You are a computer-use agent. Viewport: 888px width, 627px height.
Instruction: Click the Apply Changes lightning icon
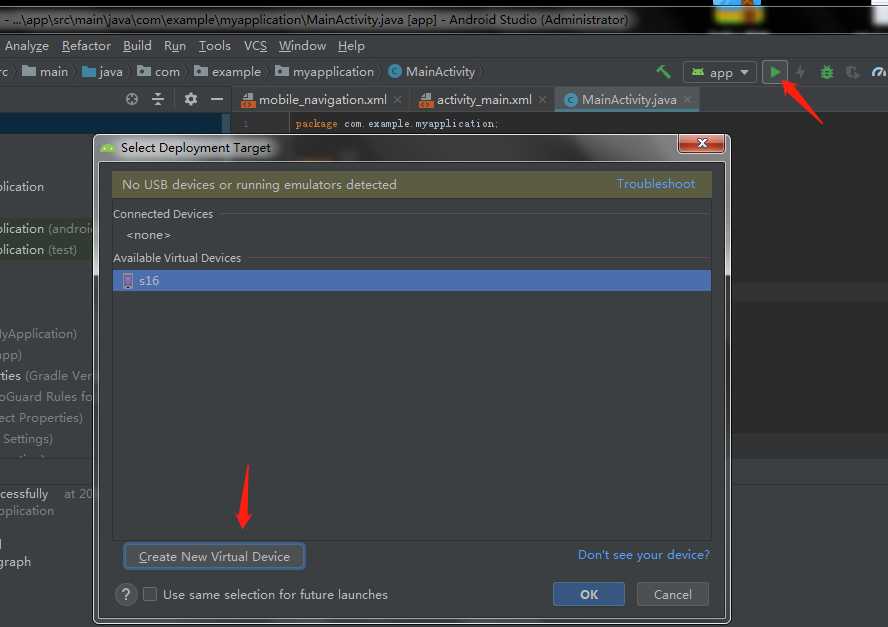pyautogui.click(x=800, y=72)
